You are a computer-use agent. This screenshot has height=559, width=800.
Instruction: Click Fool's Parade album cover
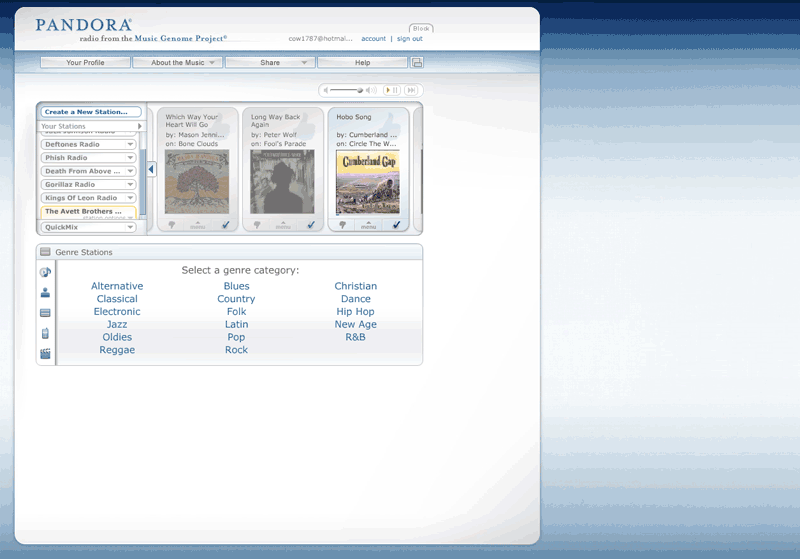tap(282, 182)
